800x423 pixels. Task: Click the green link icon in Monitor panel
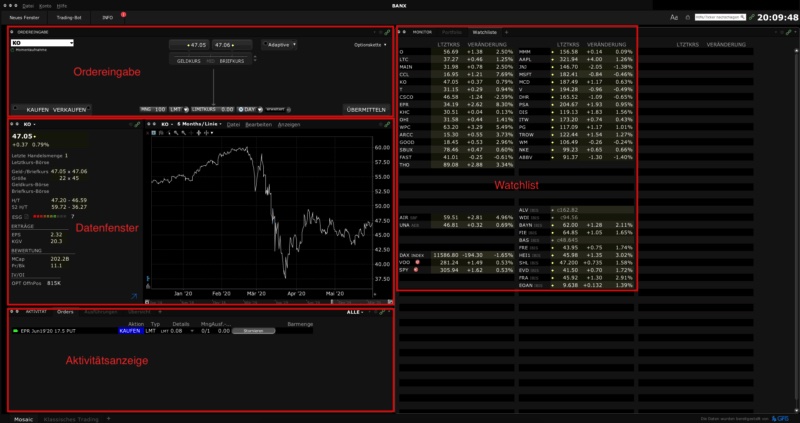click(x=789, y=33)
